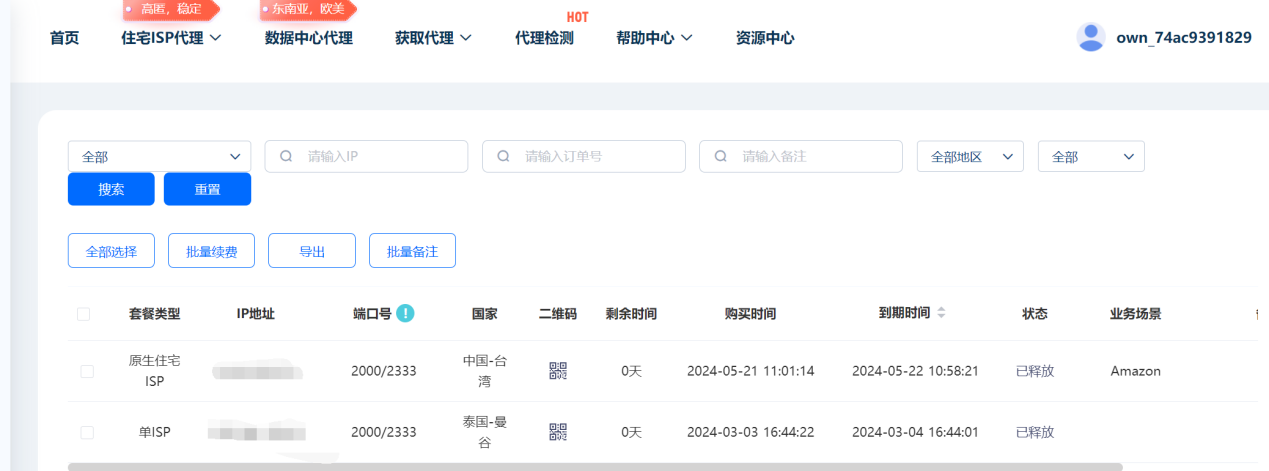The width and height of the screenshot is (1269, 471).
Task: Open the first 全部 package type dropdown
Action: pos(160,156)
